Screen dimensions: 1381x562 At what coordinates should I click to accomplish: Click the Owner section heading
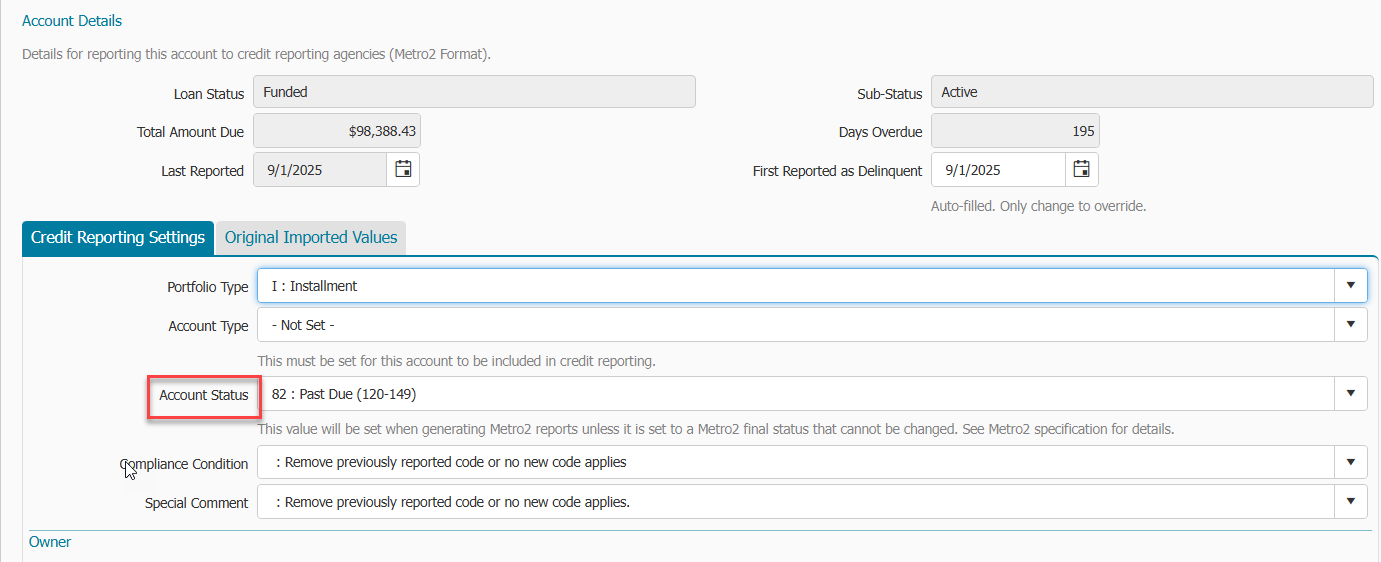(50, 542)
